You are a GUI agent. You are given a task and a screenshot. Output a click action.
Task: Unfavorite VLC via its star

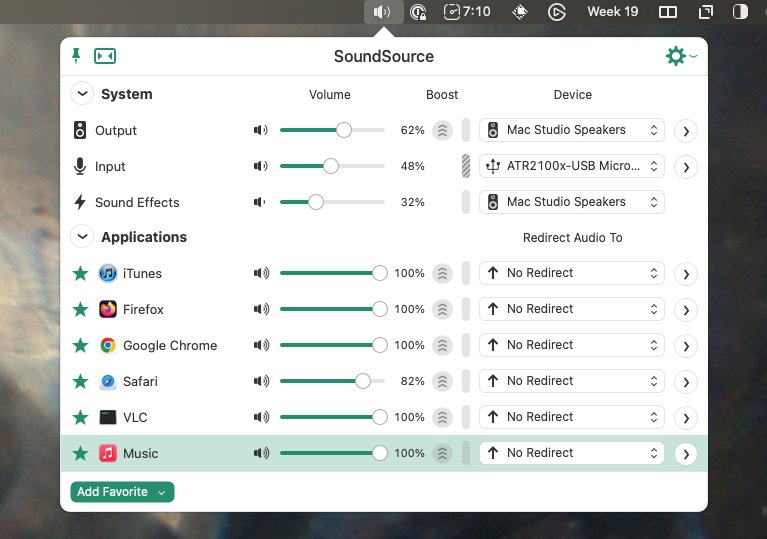[80, 417]
